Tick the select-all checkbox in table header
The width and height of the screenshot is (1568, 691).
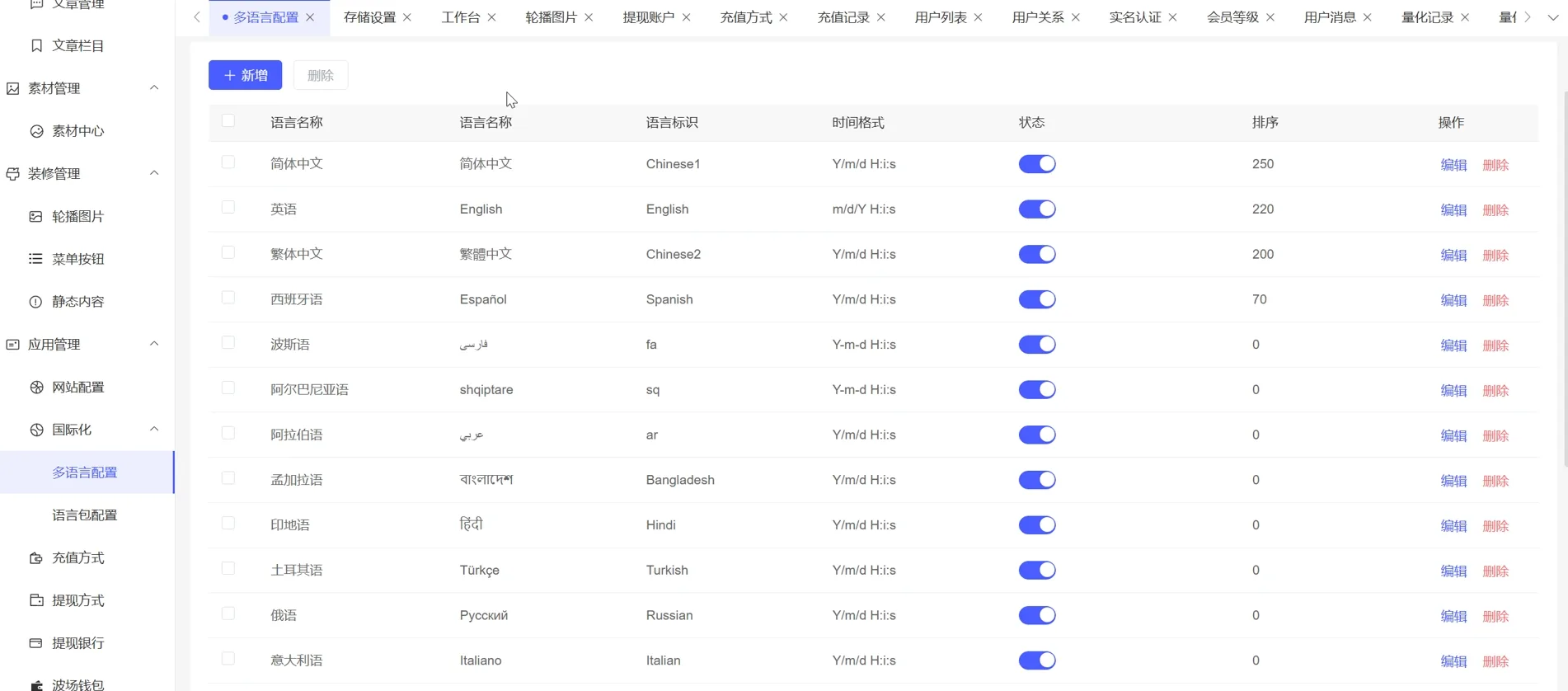tap(228, 121)
